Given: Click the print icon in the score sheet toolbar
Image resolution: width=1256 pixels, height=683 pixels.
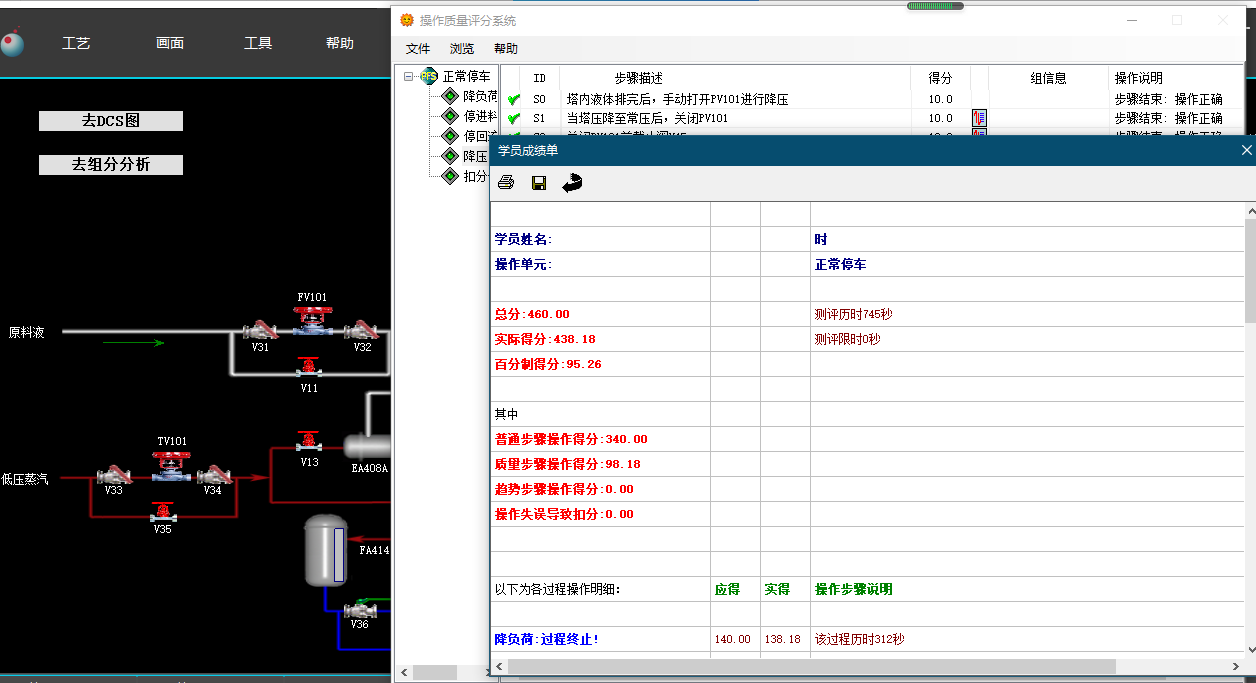Looking at the screenshot, I should click(506, 182).
